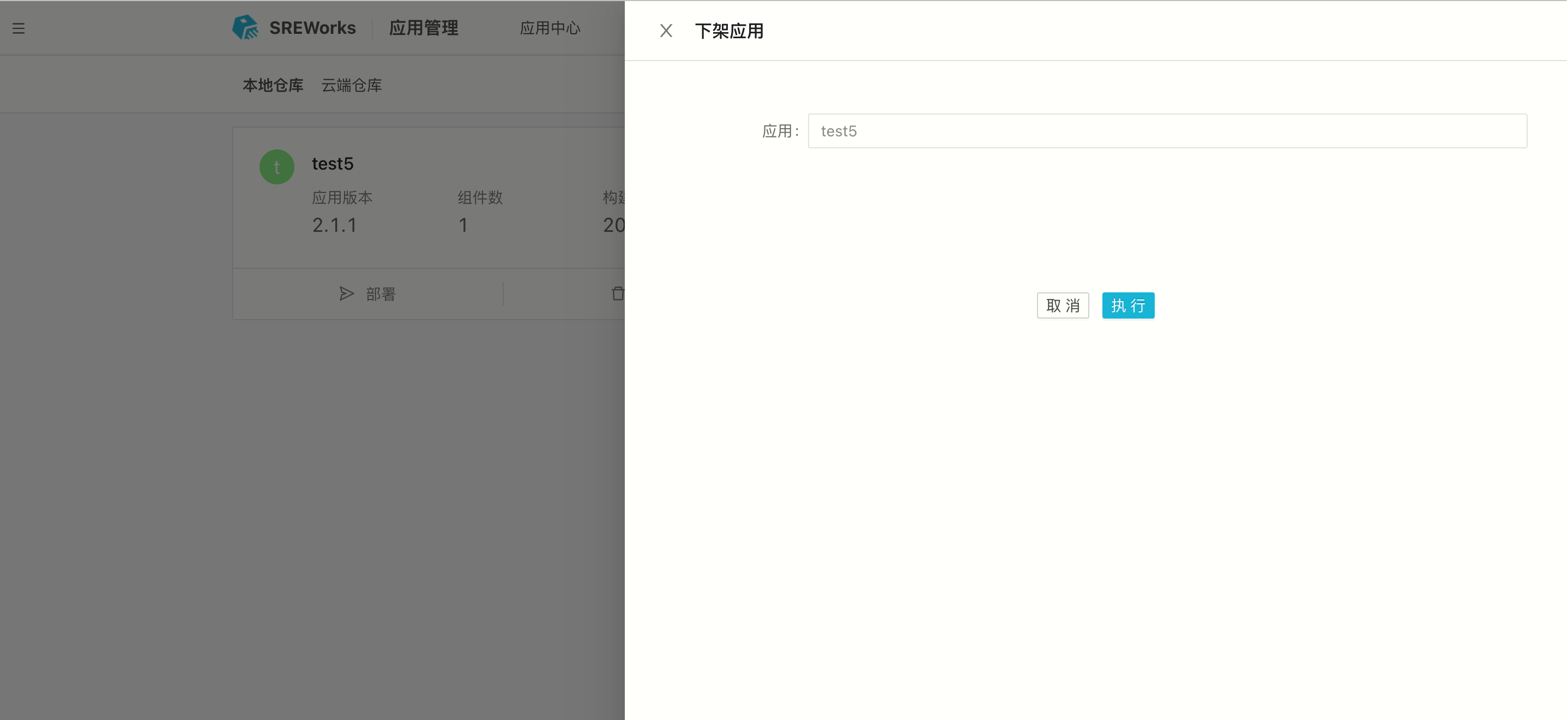Click the green t avatar of test5
Screen dimensions: 1568x720
click(277, 167)
